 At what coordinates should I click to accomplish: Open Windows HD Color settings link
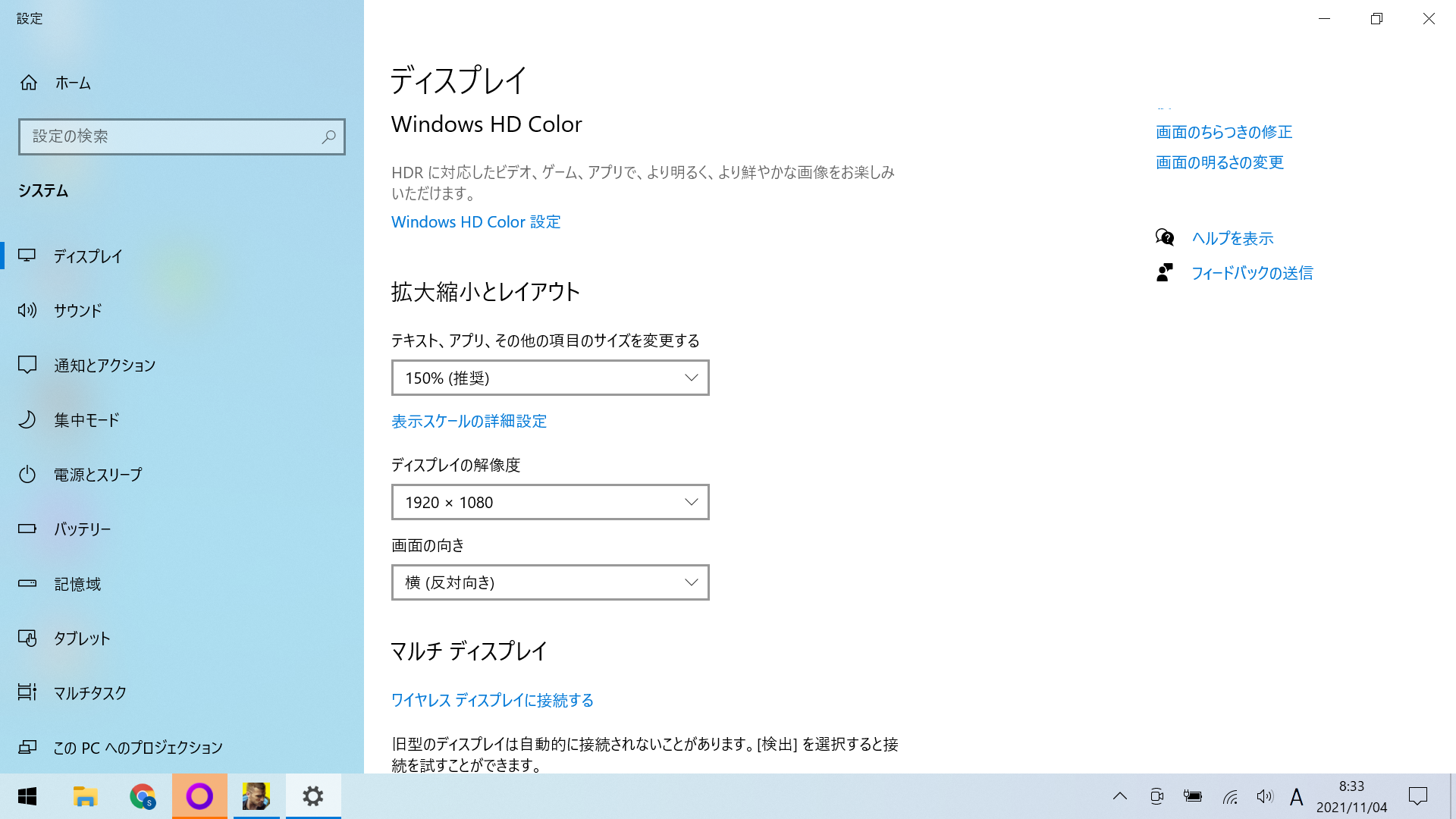(475, 222)
